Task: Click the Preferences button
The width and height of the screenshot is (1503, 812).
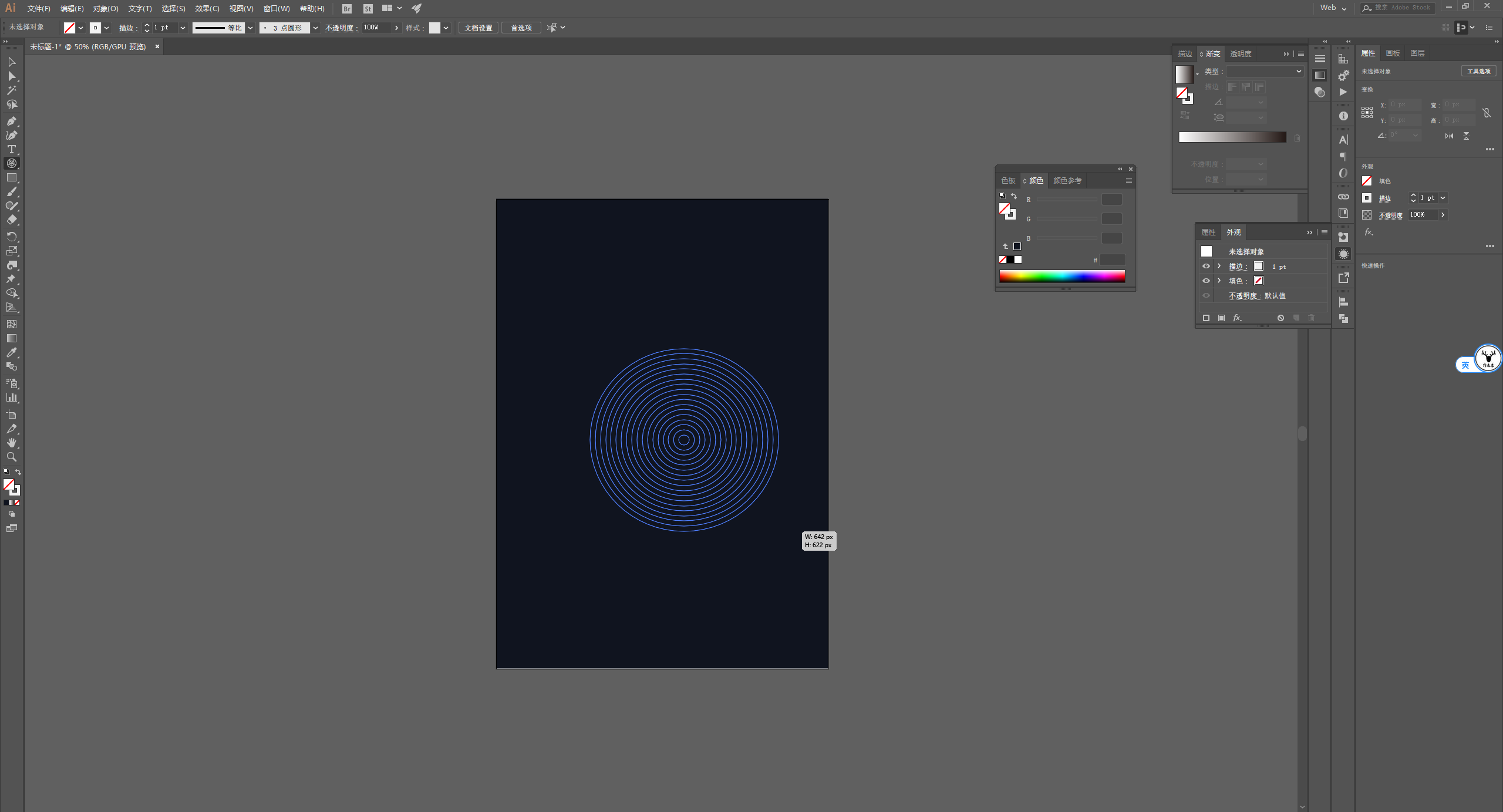Action: tap(521, 28)
